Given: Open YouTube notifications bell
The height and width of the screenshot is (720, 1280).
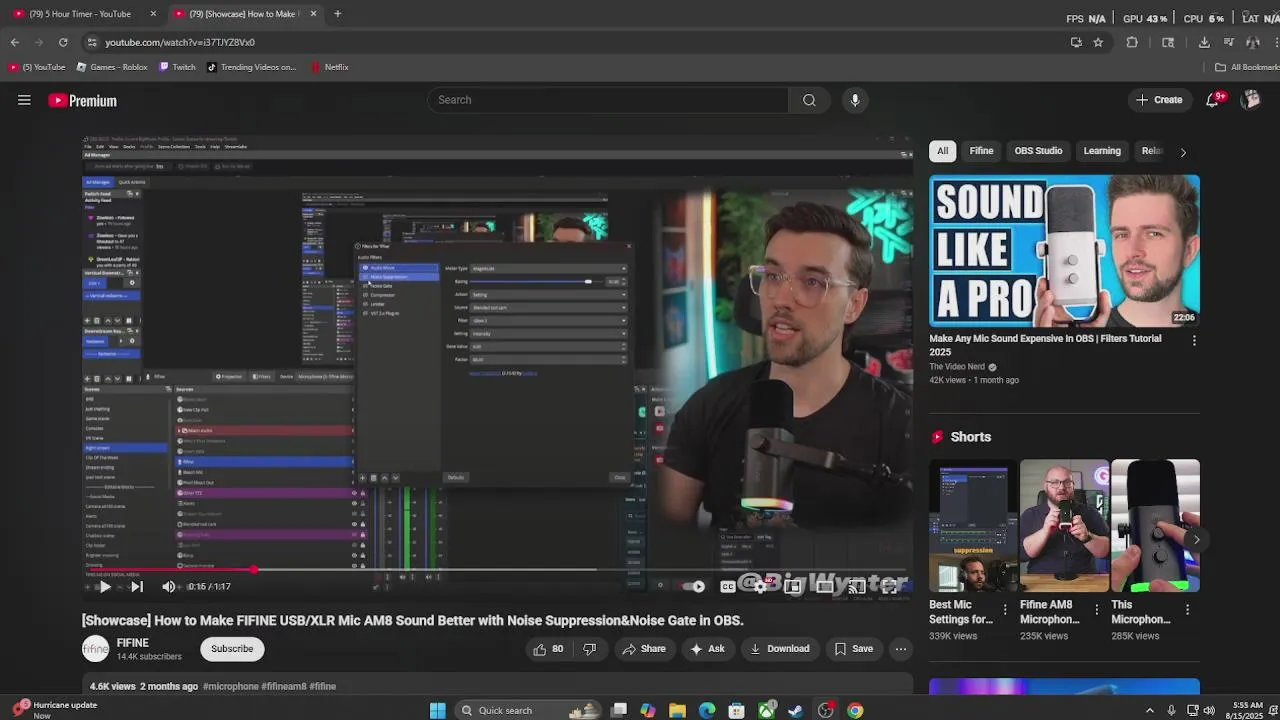Looking at the screenshot, I should coord(1213,100).
